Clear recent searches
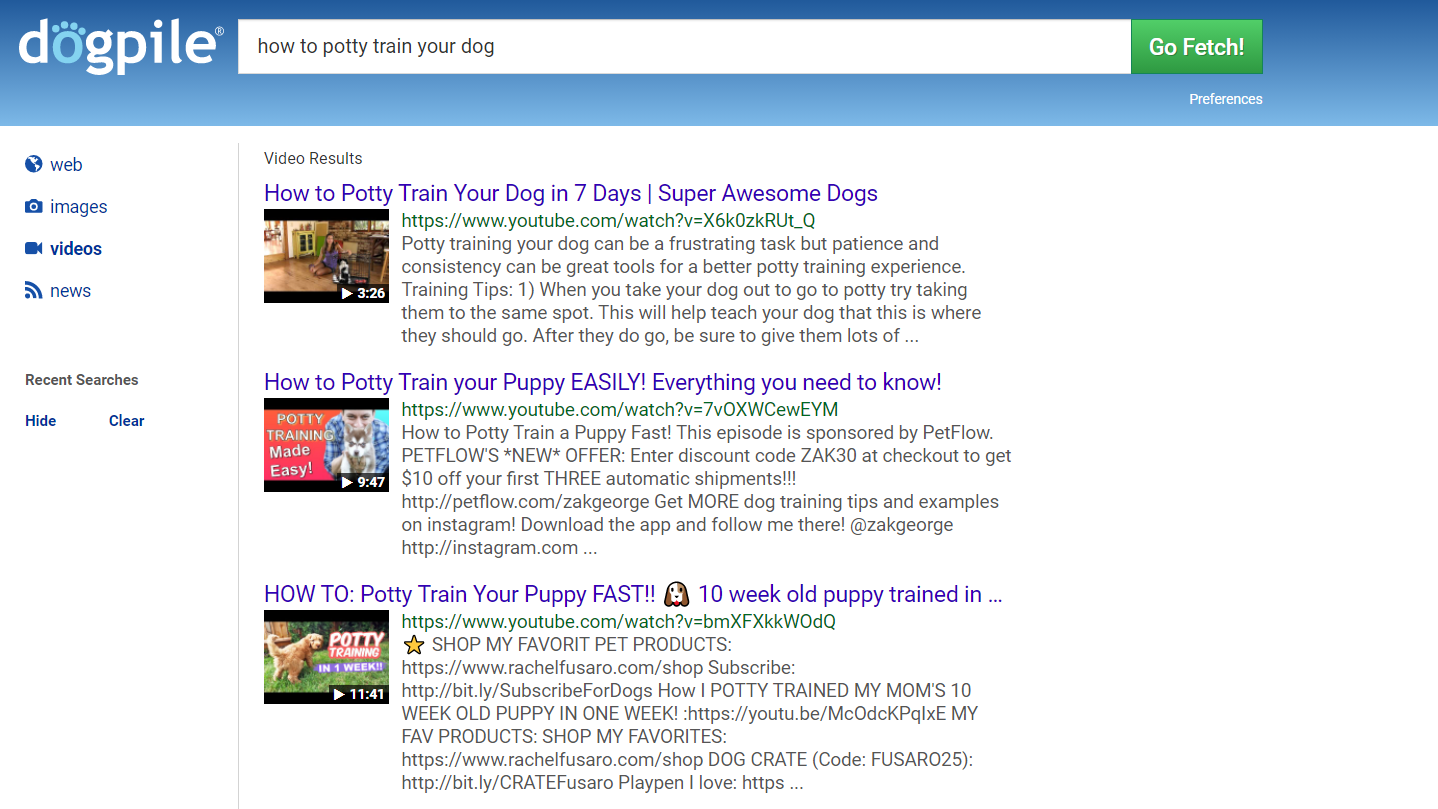 tap(127, 421)
